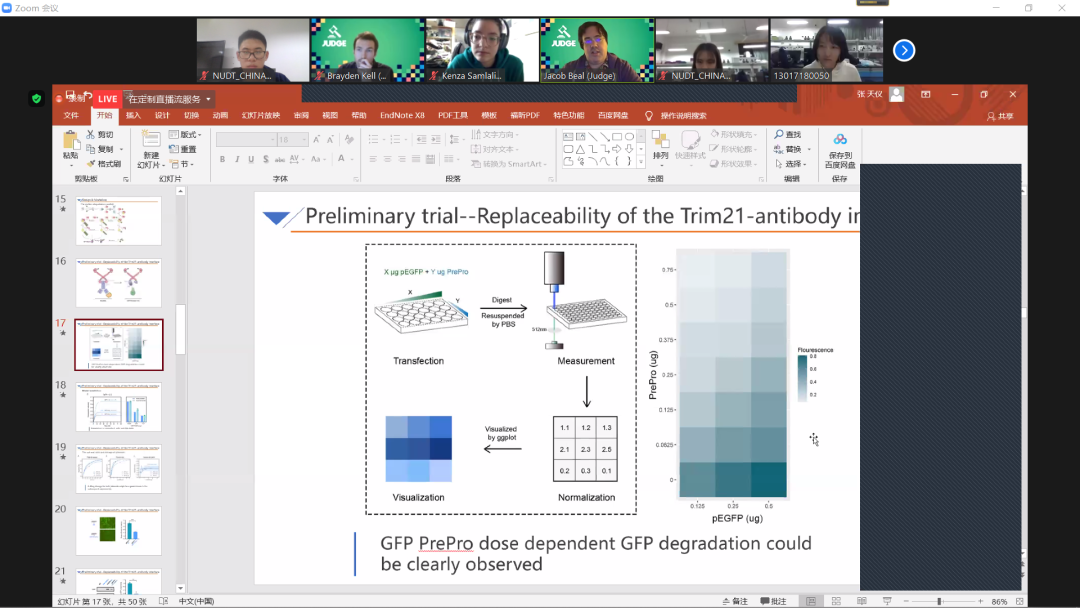
Task: Click the zoom slider handle
Action: click(939, 601)
